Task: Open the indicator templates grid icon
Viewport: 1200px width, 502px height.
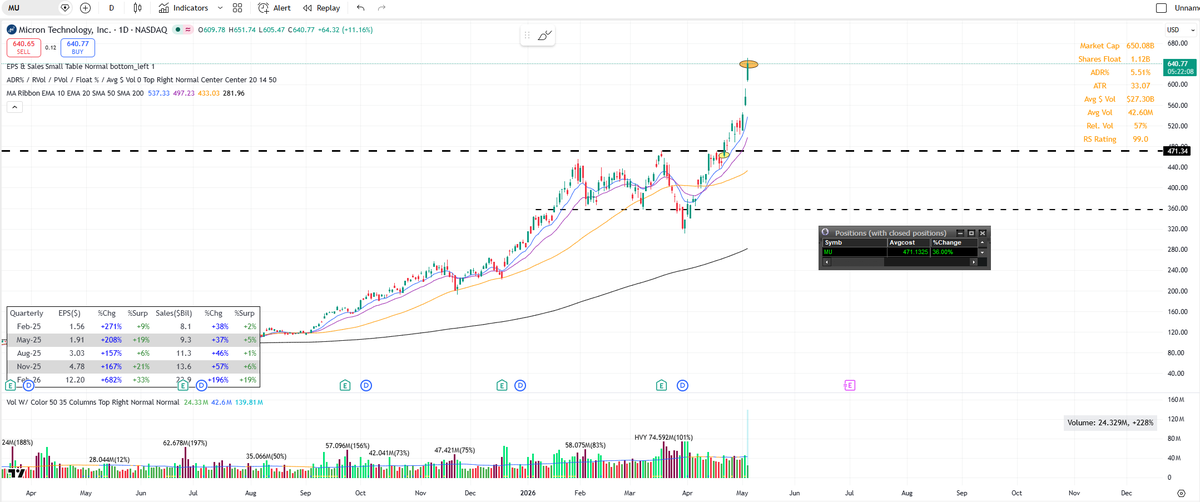Action: (237, 8)
